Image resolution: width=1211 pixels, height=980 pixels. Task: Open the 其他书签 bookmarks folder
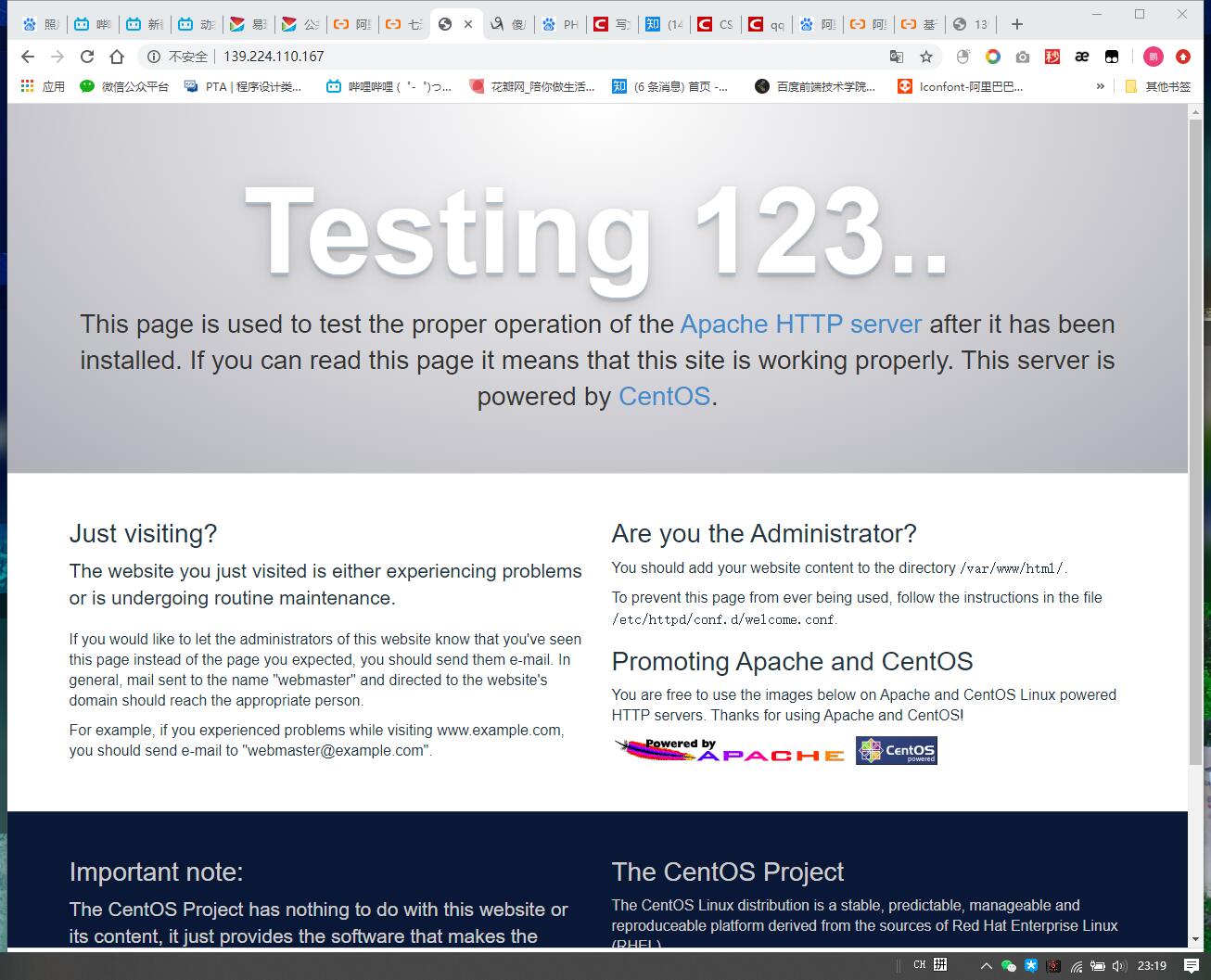pyautogui.click(x=1158, y=86)
